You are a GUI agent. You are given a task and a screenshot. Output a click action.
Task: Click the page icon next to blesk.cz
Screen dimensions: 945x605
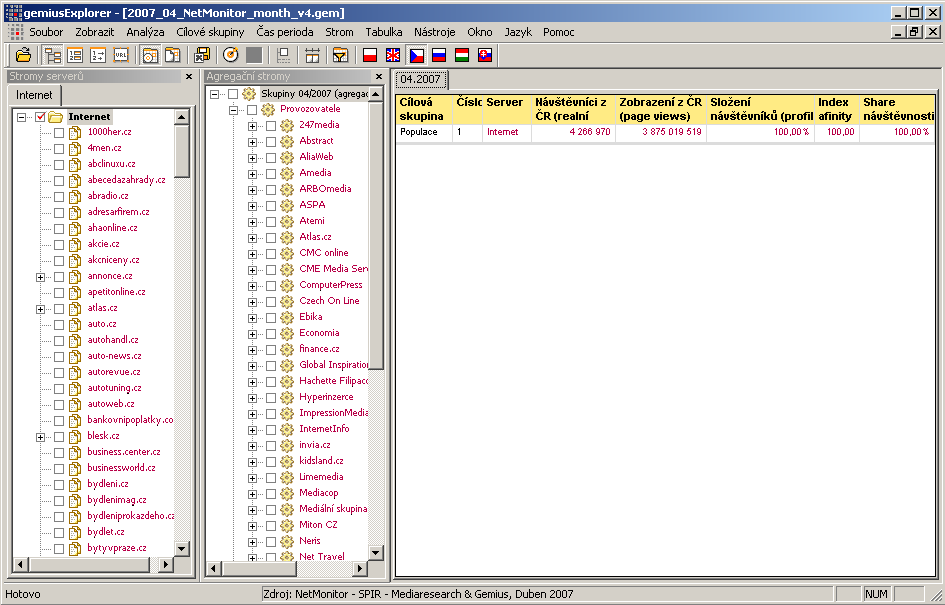[x=75, y=436]
